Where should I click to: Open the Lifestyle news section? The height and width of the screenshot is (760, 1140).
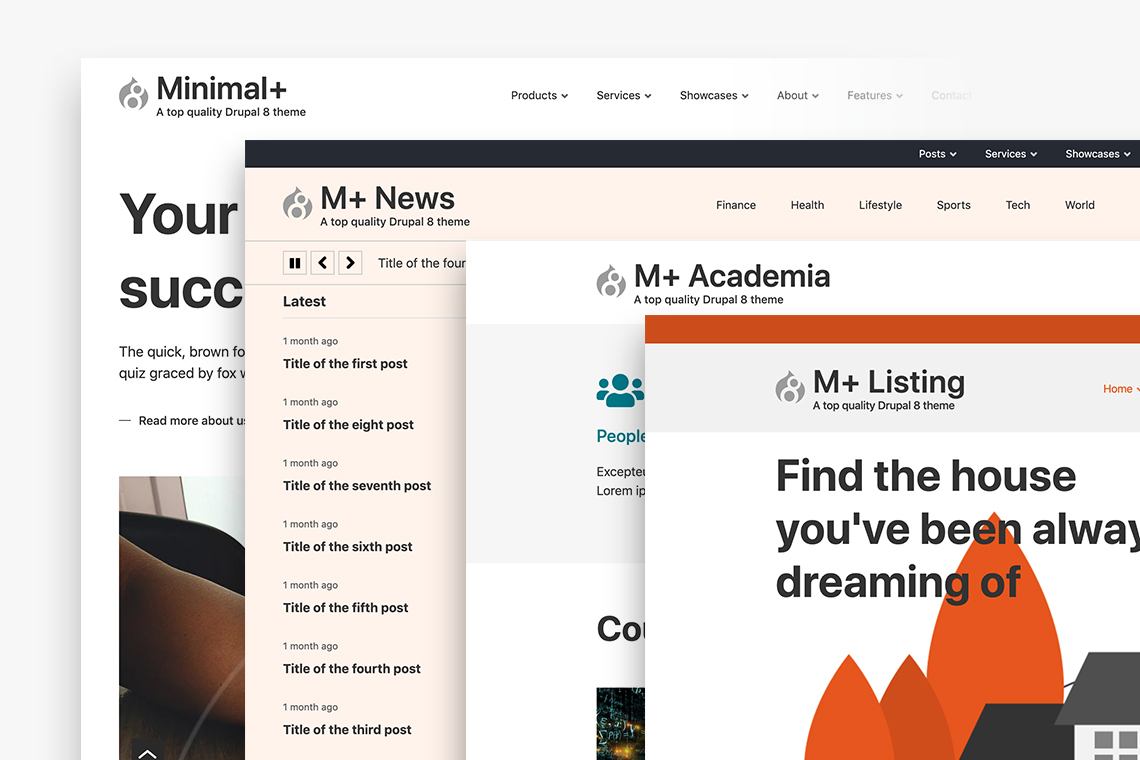(x=880, y=205)
